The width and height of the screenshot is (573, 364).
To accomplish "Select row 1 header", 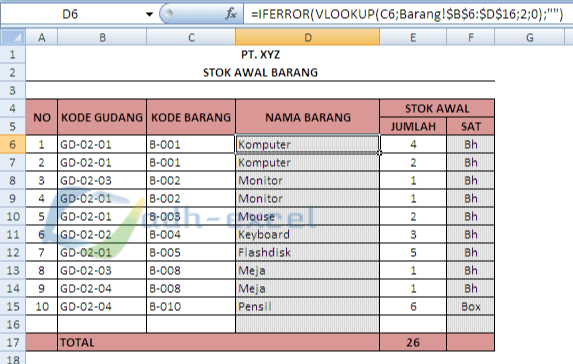I will pos(13,54).
